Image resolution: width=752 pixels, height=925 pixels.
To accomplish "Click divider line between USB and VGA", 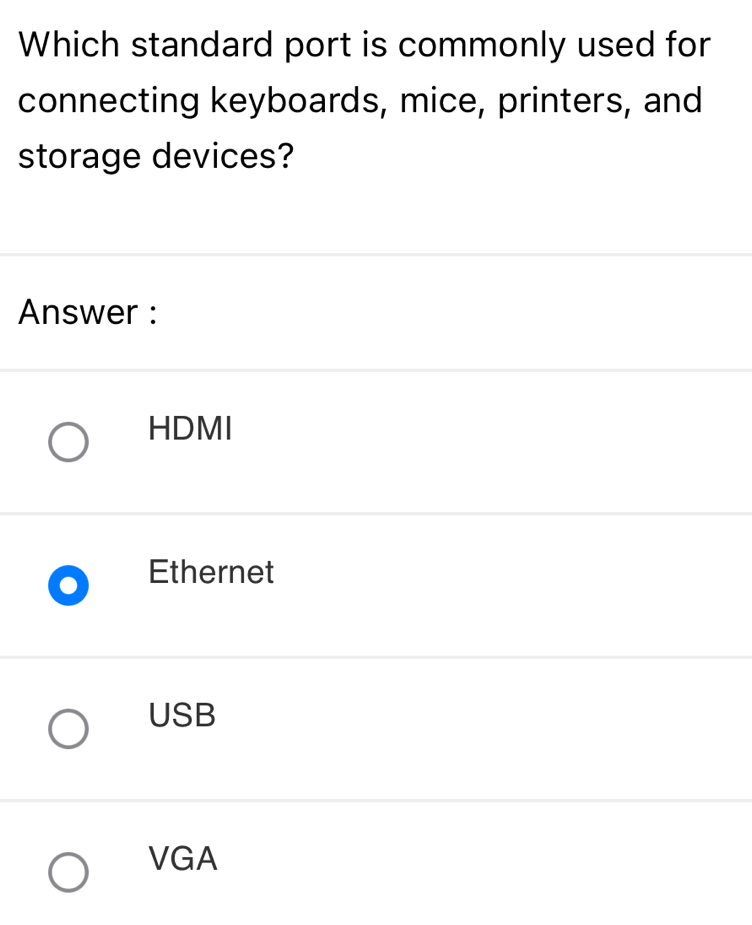I will pos(376,800).
